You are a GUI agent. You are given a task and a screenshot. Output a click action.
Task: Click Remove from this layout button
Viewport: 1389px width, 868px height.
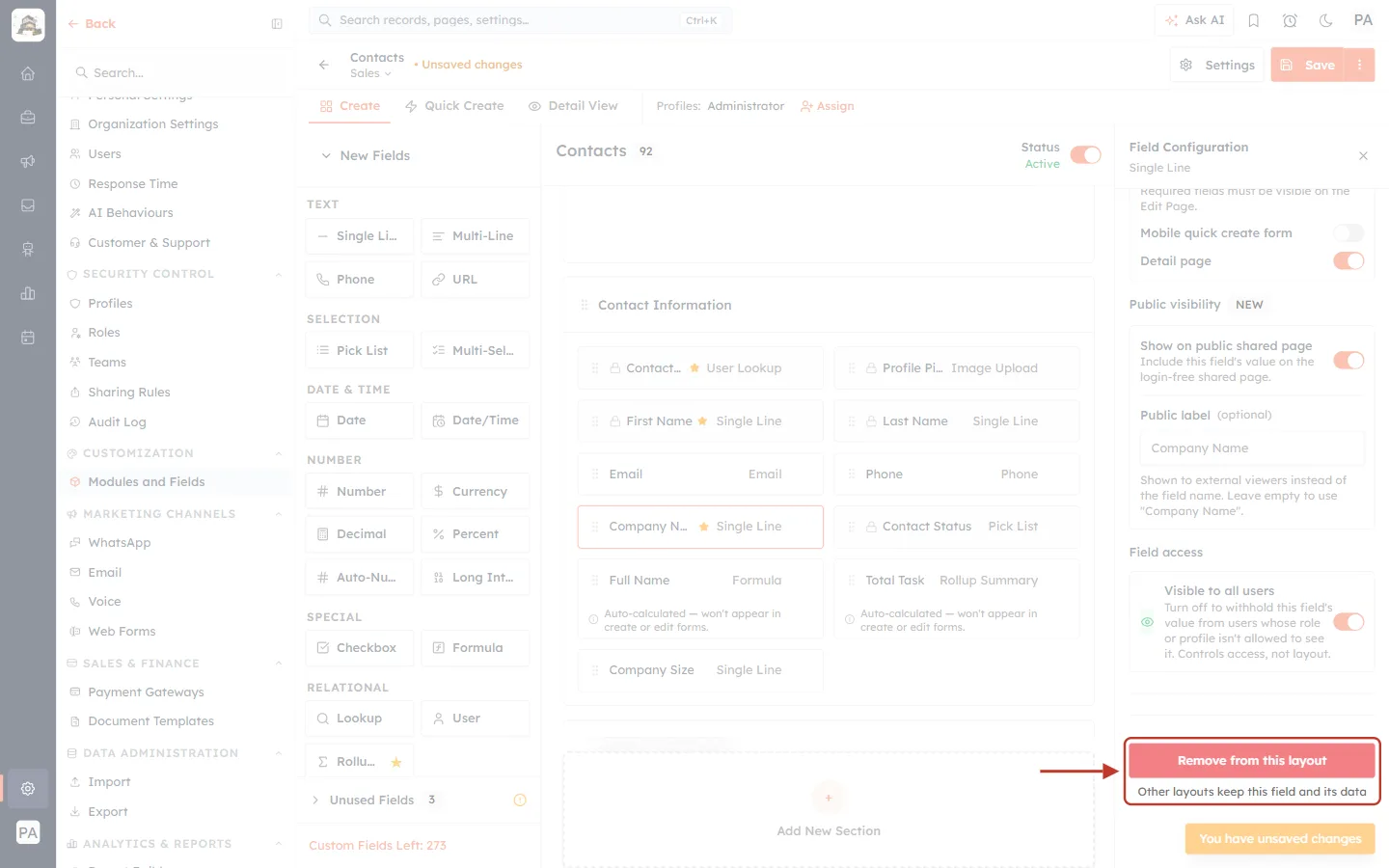1252,760
